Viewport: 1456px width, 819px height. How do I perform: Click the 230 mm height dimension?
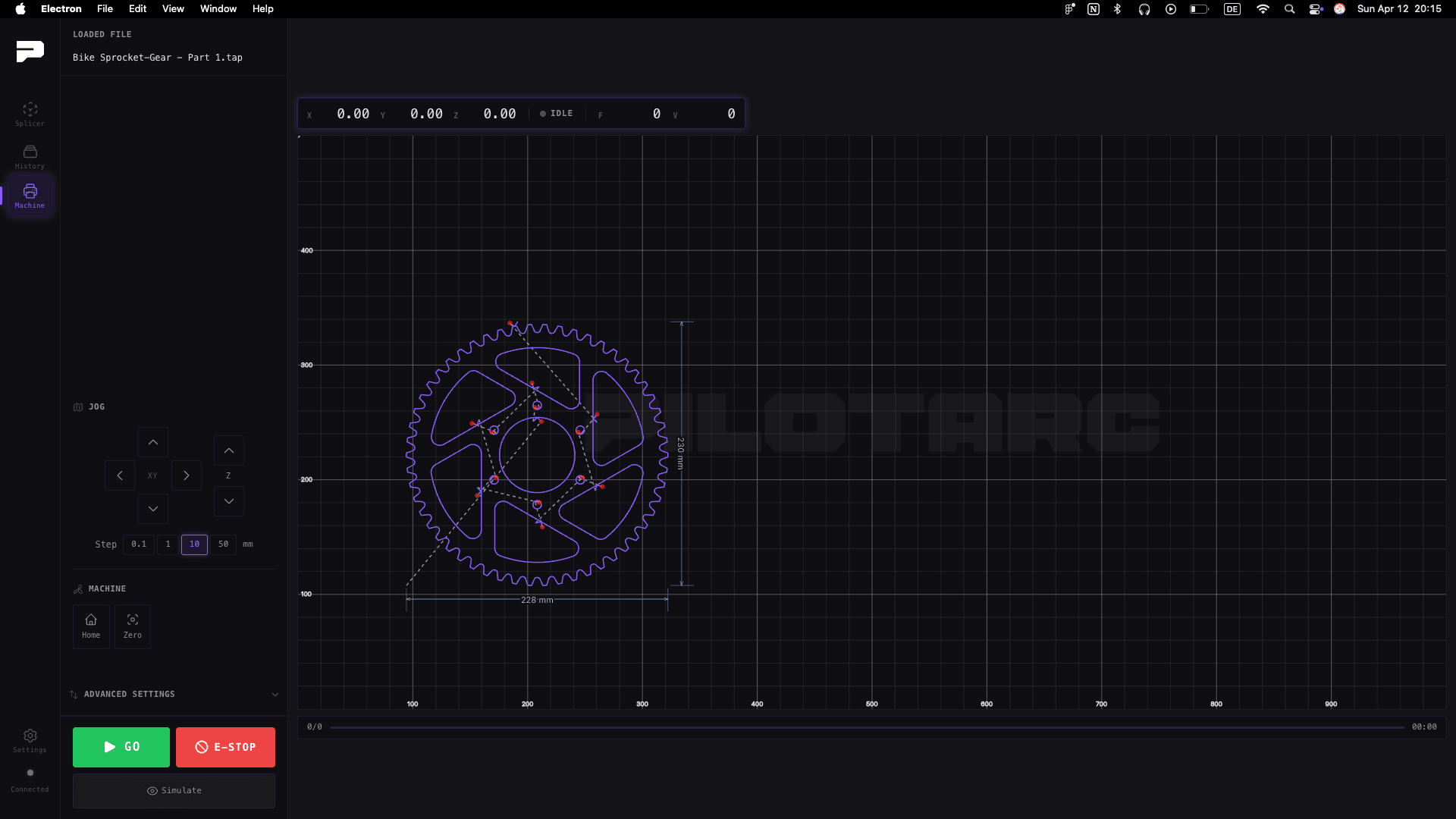coord(680,453)
